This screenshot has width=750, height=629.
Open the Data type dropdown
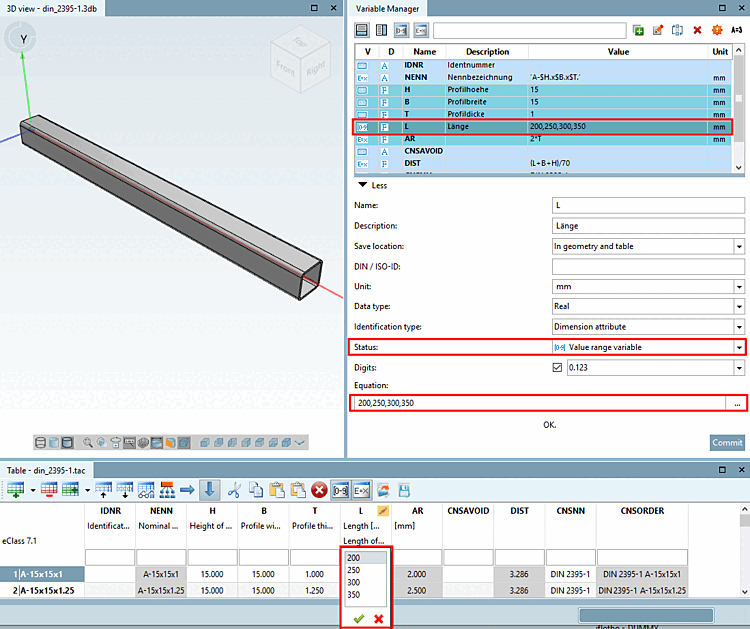[x=738, y=306]
